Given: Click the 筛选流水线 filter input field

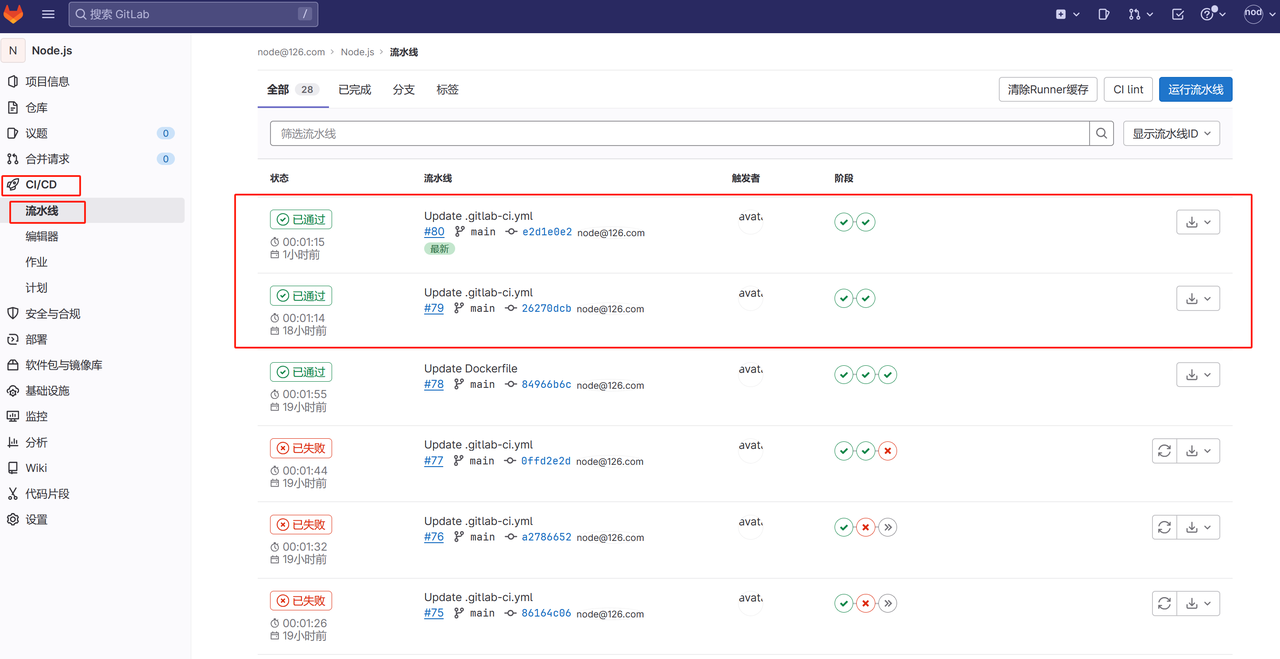Looking at the screenshot, I should pyautogui.click(x=679, y=134).
